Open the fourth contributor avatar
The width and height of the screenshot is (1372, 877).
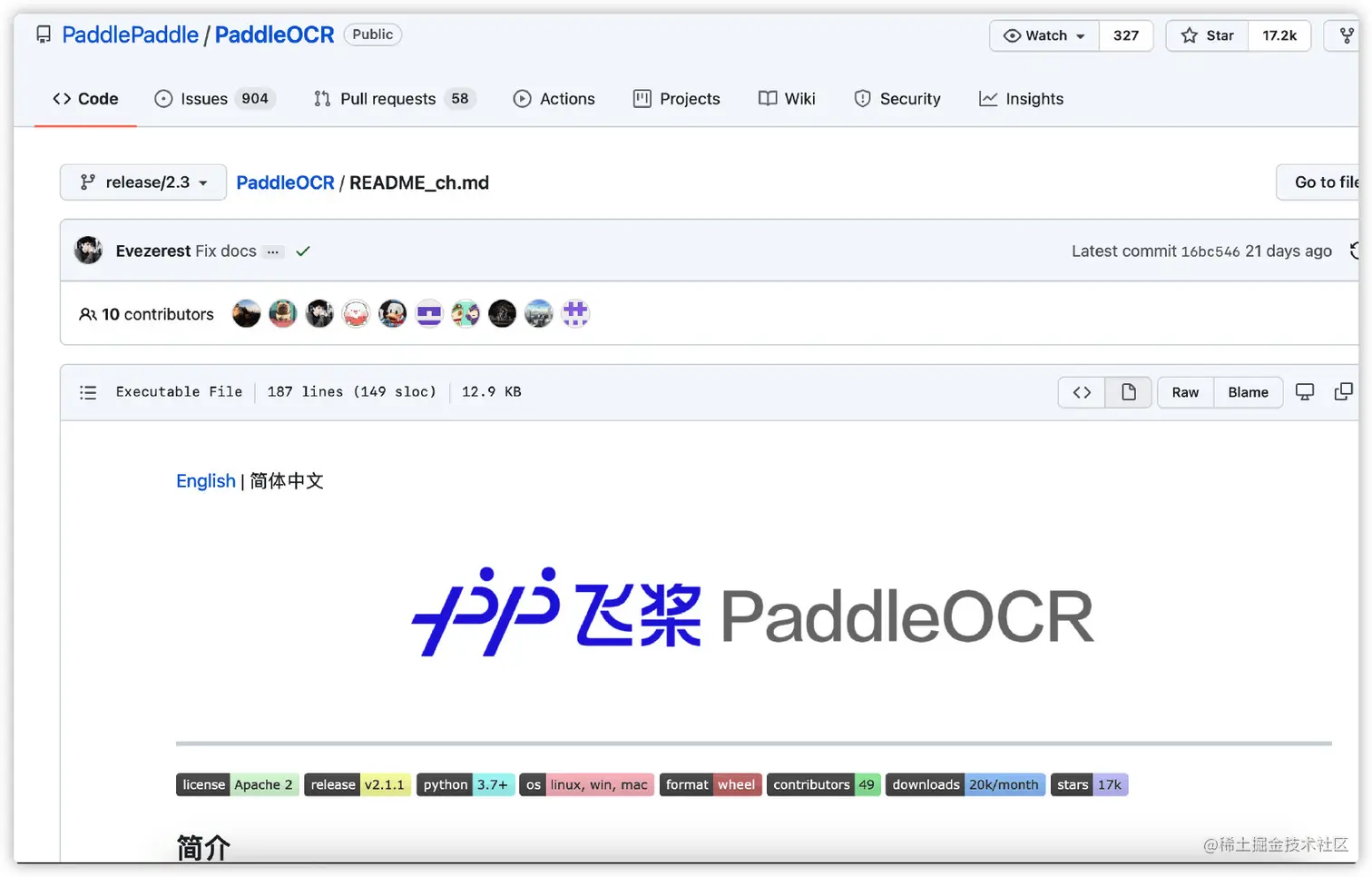click(356, 314)
